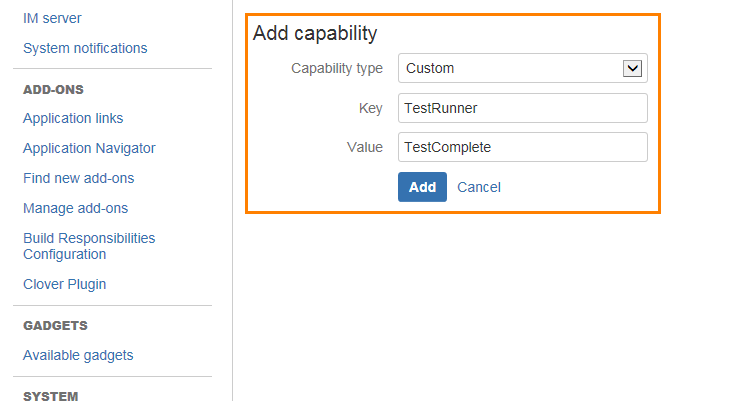740x401 pixels.
Task: Open Build Responsibilities Configuration
Action: point(89,246)
